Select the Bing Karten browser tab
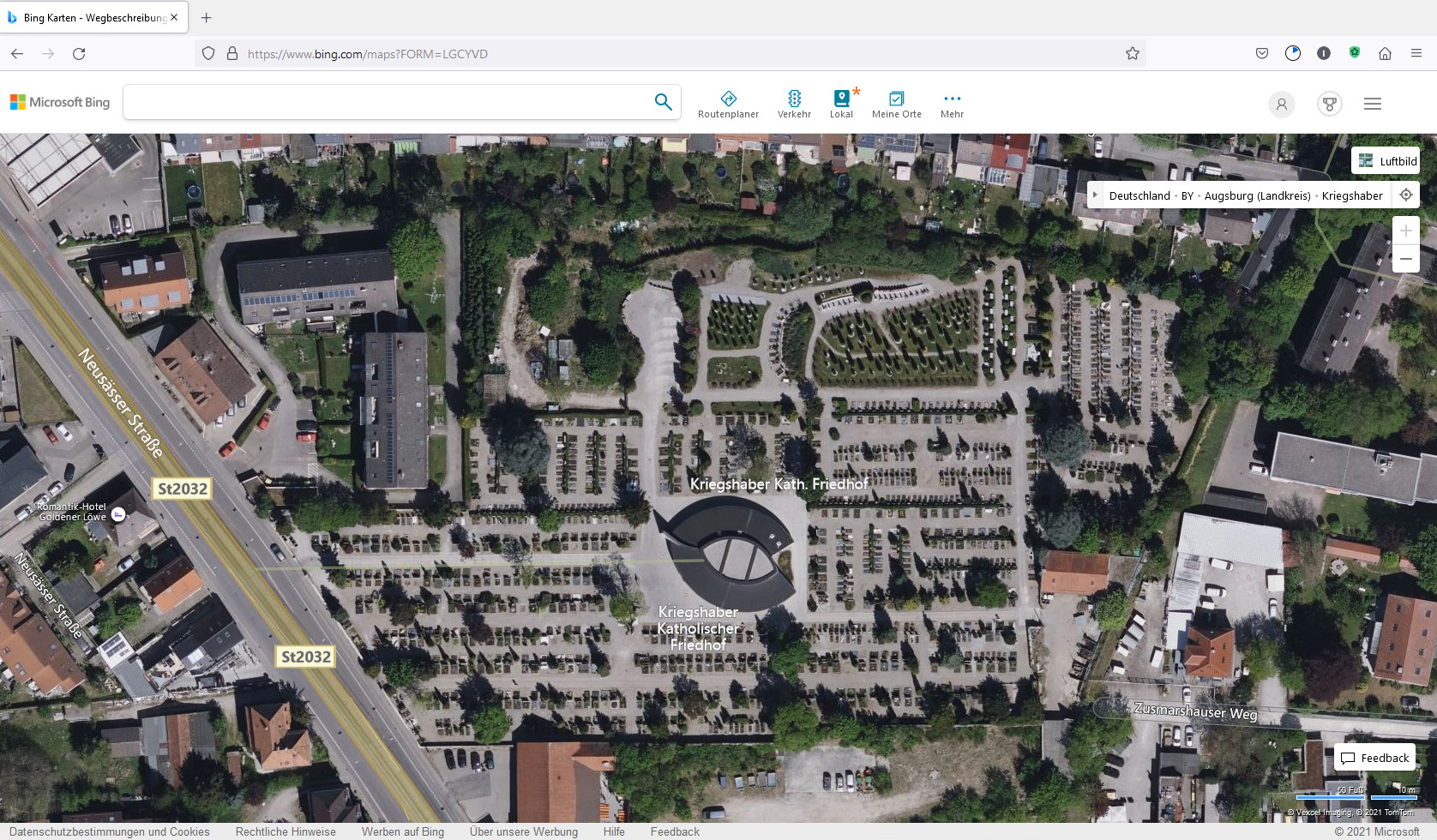1437x840 pixels. [x=94, y=17]
